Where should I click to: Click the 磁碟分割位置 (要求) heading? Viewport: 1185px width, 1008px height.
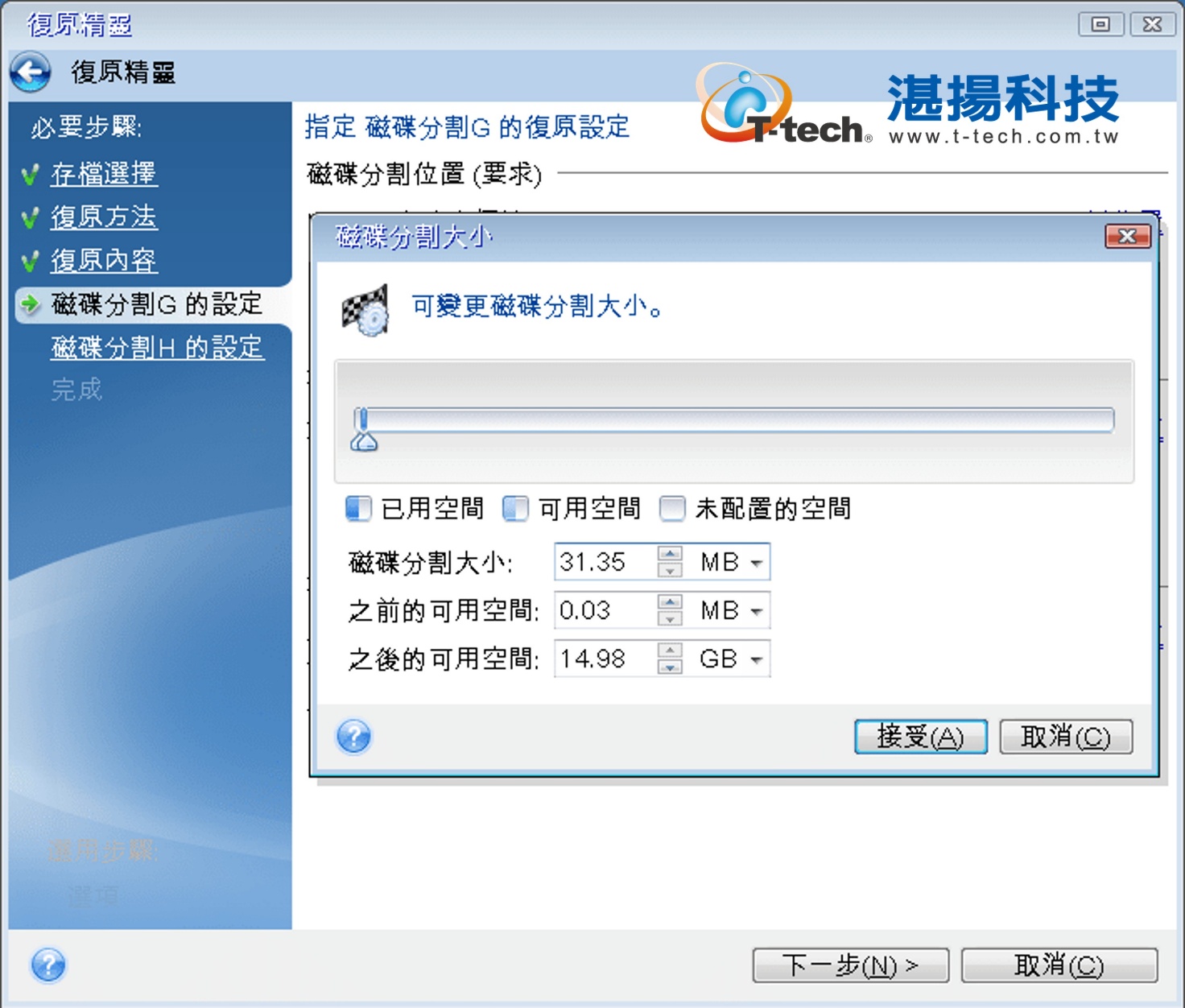pyautogui.click(x=424, y=174)
